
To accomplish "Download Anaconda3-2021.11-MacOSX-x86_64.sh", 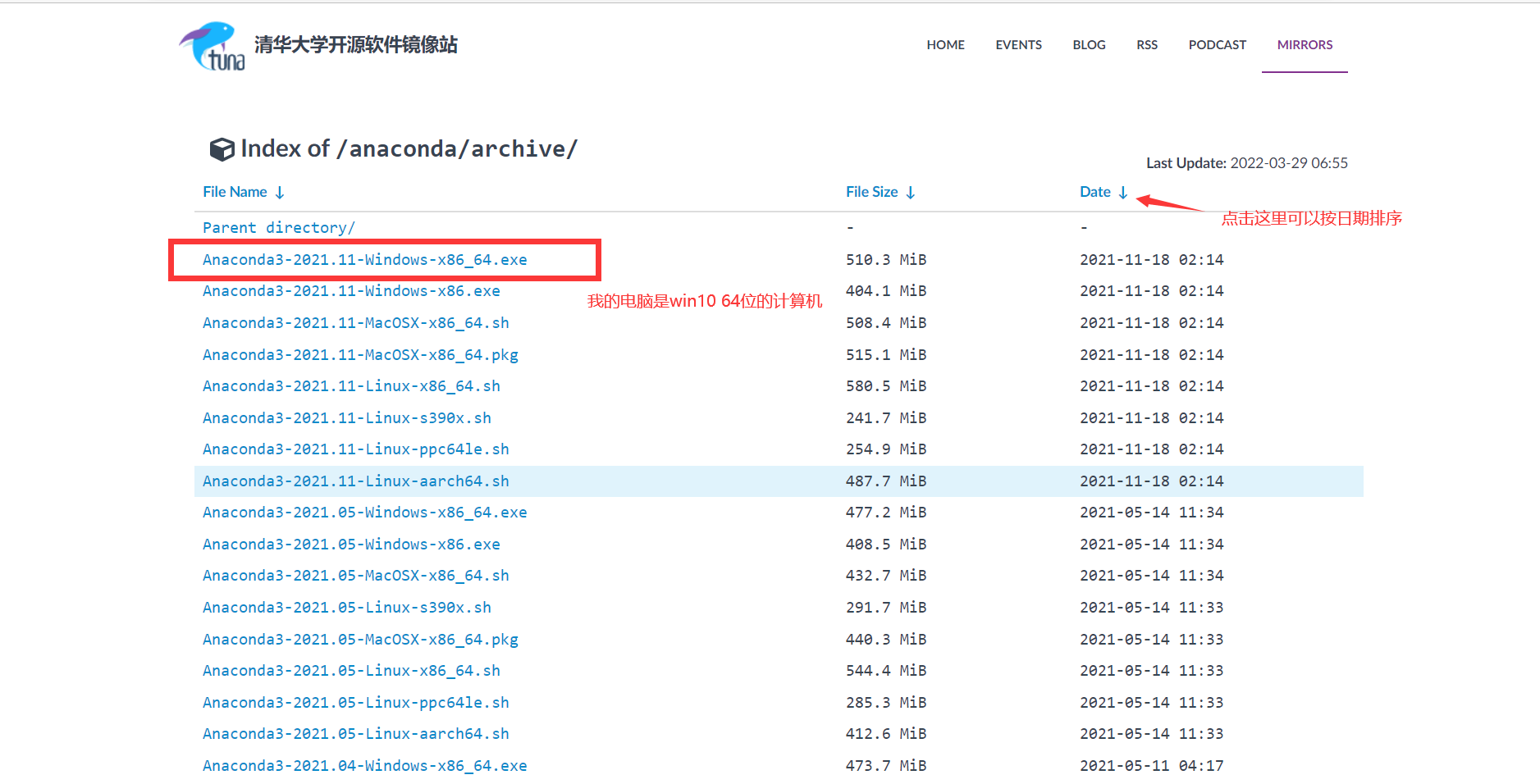I will pos(356,323).
